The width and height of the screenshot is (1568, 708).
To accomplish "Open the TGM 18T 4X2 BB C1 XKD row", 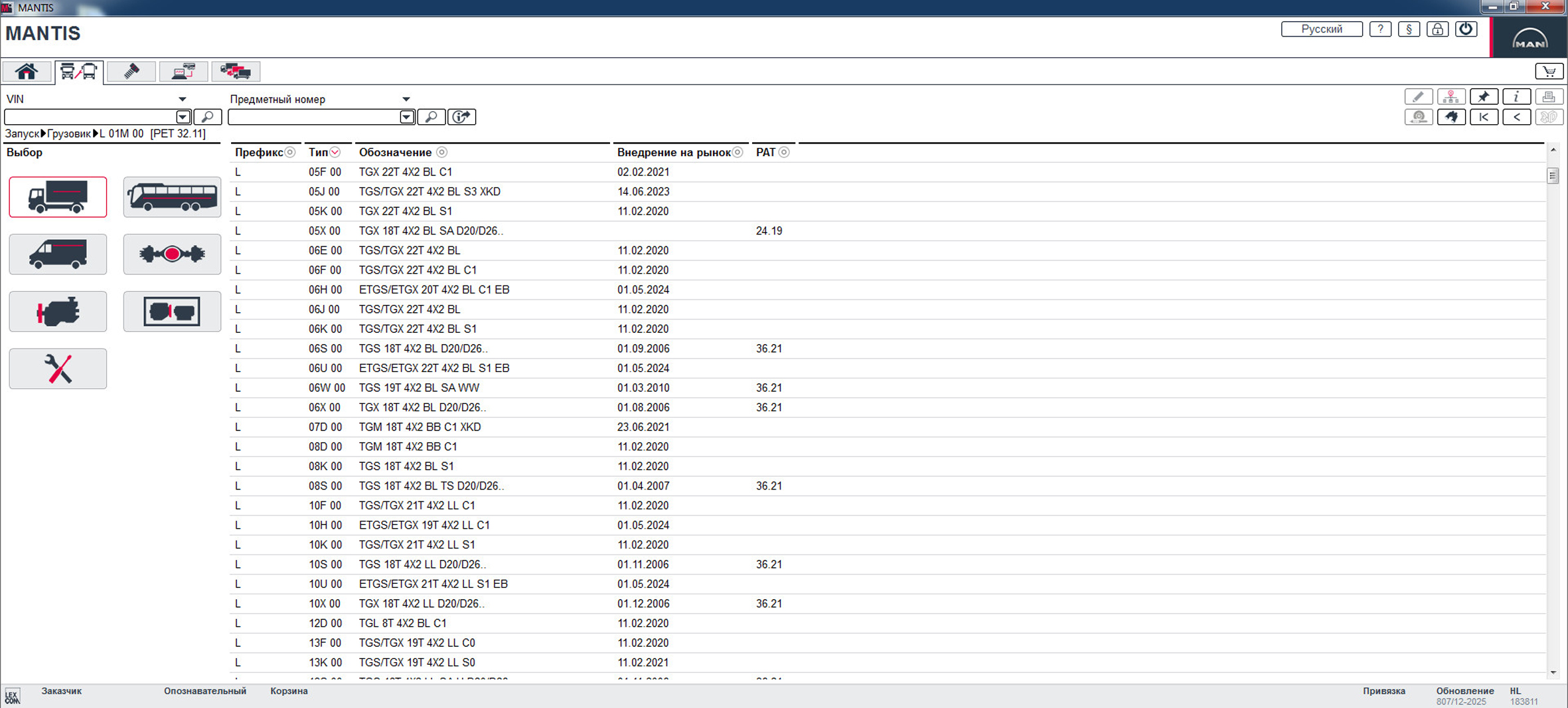I will tap(420, 427).
